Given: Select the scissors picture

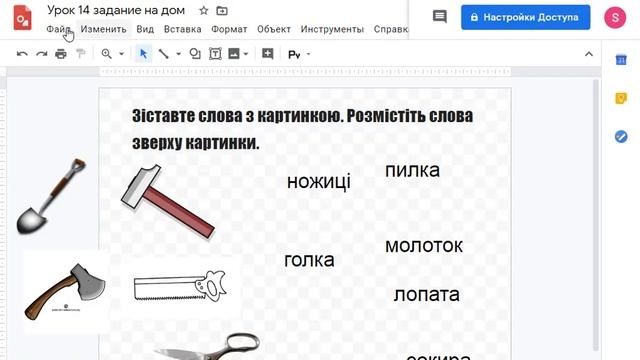Looking at the screenshot, I should point(207,347).
